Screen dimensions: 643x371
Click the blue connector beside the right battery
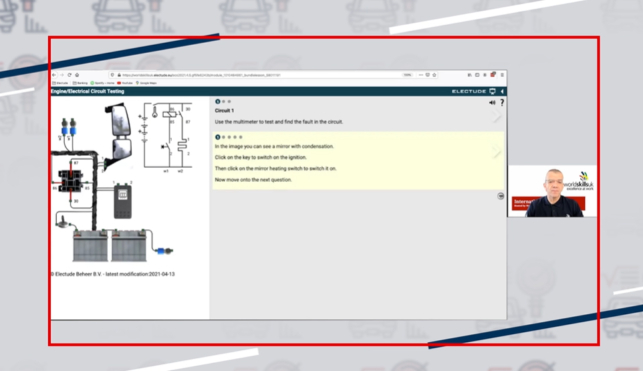[165, 250]
